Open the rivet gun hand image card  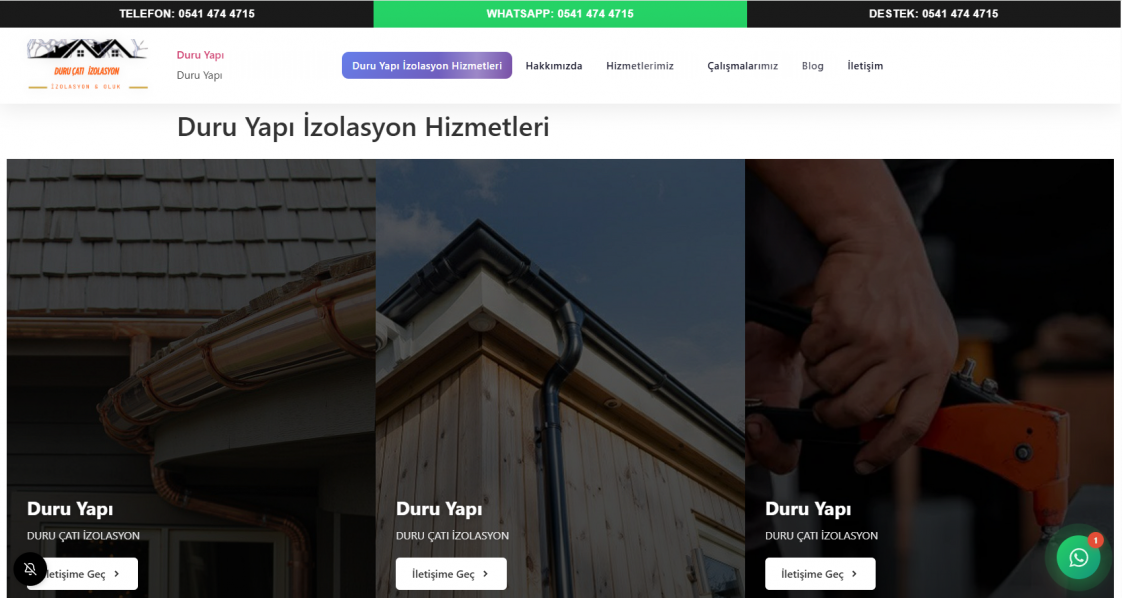click(930, 378)
